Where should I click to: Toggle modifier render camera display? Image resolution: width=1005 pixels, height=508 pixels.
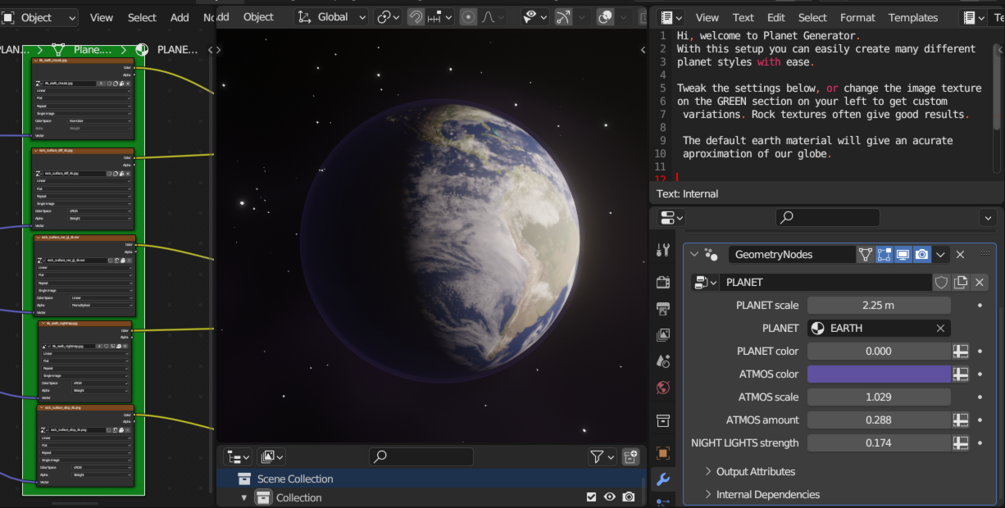point(922,254)
